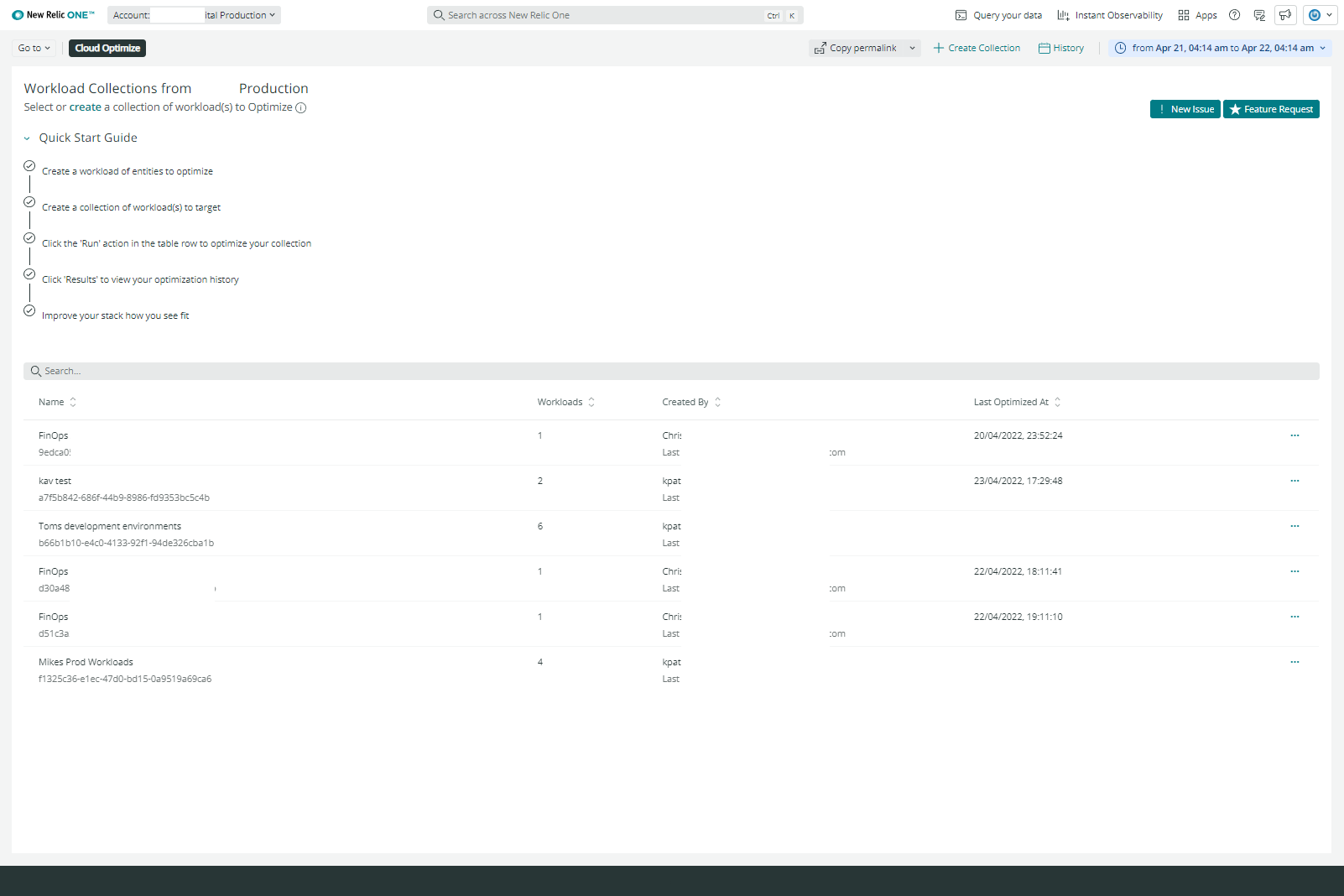The image size is (1344, 896).
Task: Sort by the Name column
Action: tap(57, 403)
